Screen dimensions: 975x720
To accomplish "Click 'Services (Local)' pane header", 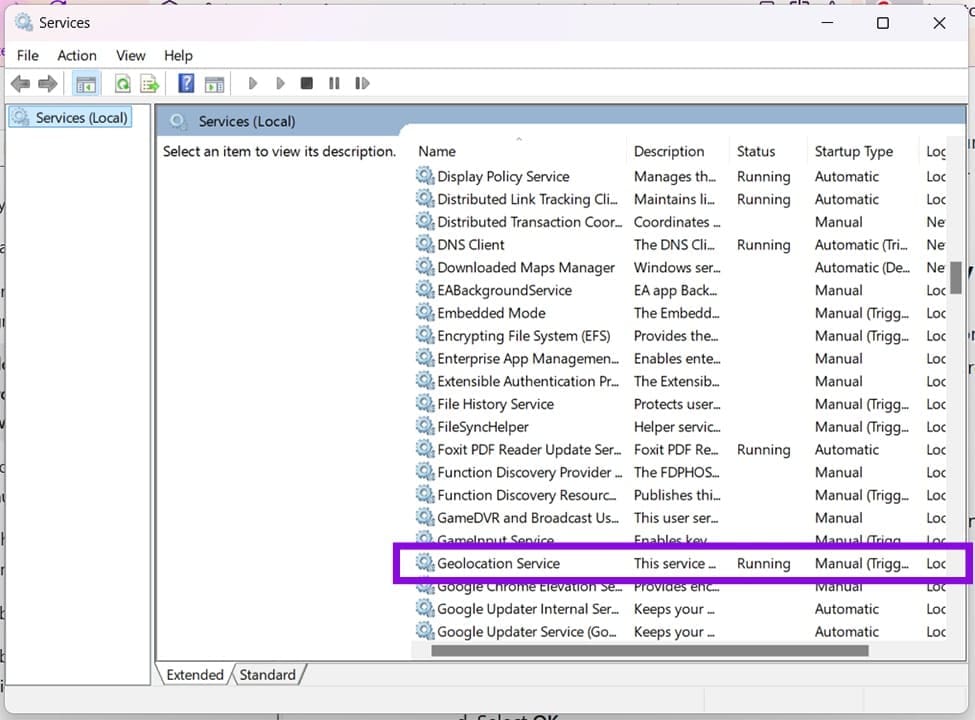I will pos(247,121).
